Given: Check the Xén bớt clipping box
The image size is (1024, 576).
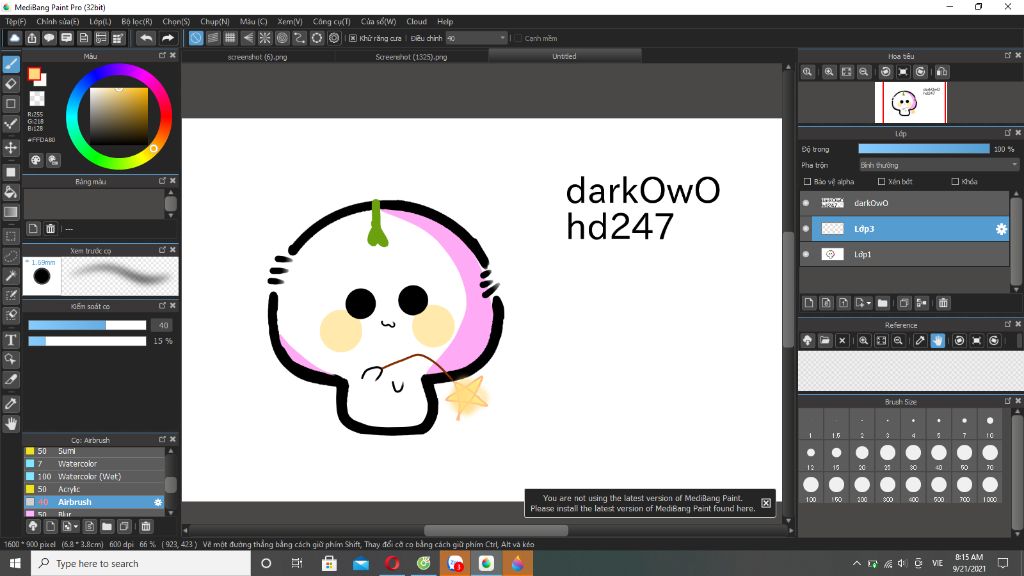Looking at the screenshot, I should (881, 182).
